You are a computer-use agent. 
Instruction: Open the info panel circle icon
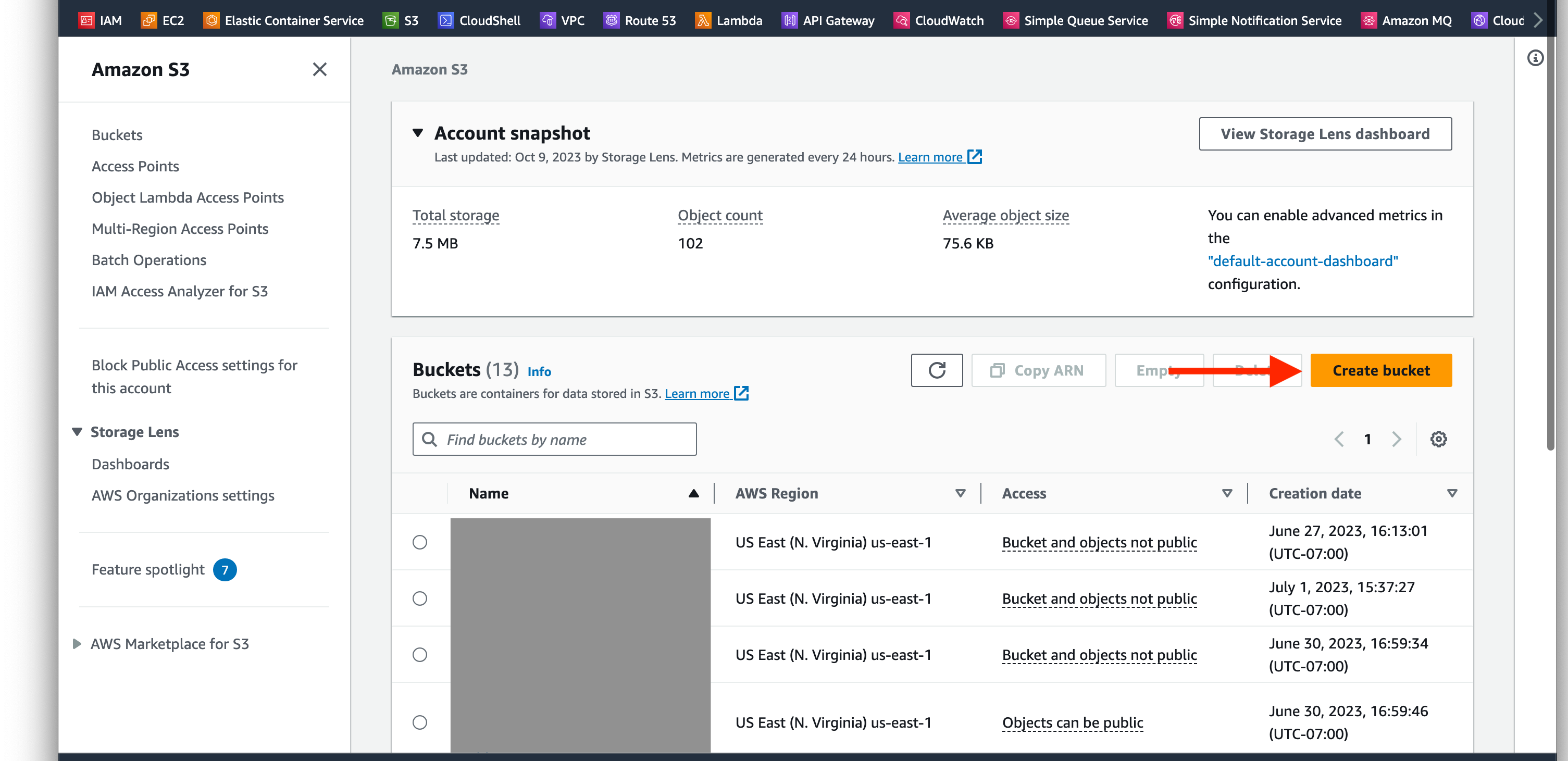point(1535,58)
